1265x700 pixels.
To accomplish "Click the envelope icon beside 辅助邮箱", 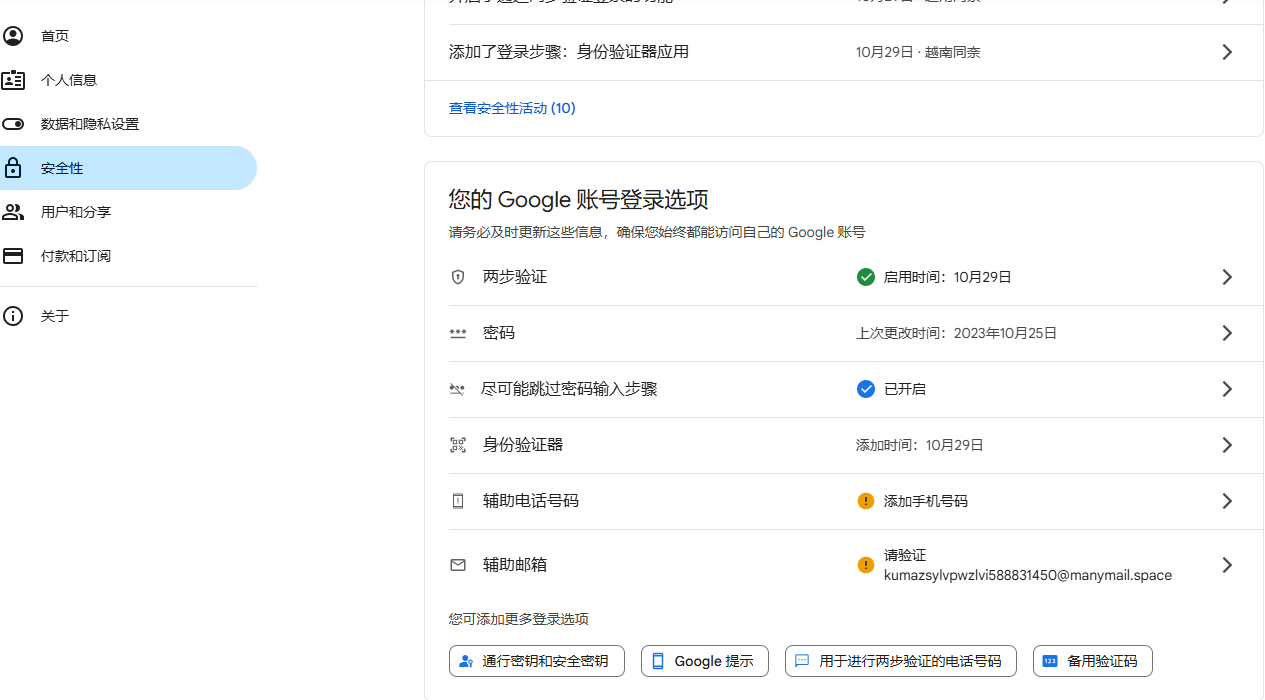I will [x=458, y=565].
